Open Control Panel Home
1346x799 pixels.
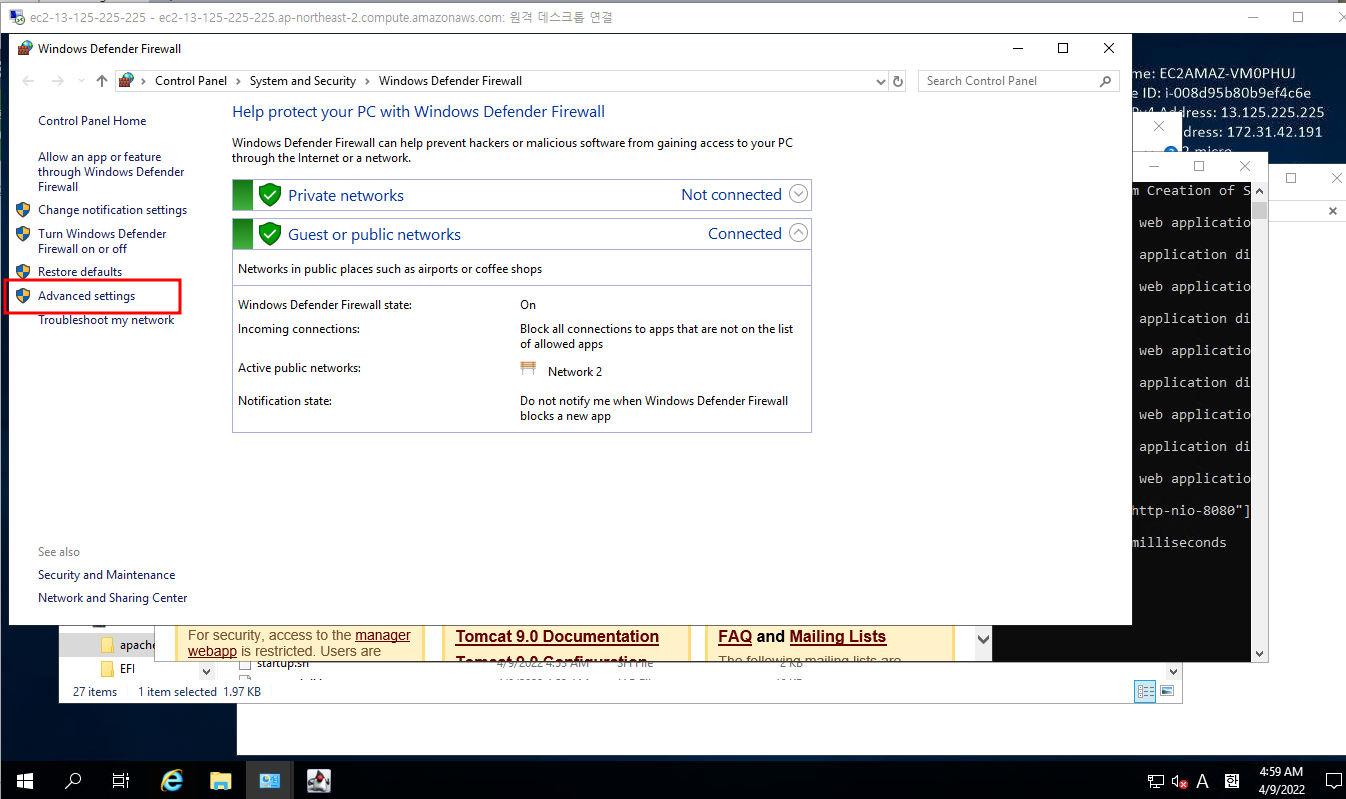[92, 121]
